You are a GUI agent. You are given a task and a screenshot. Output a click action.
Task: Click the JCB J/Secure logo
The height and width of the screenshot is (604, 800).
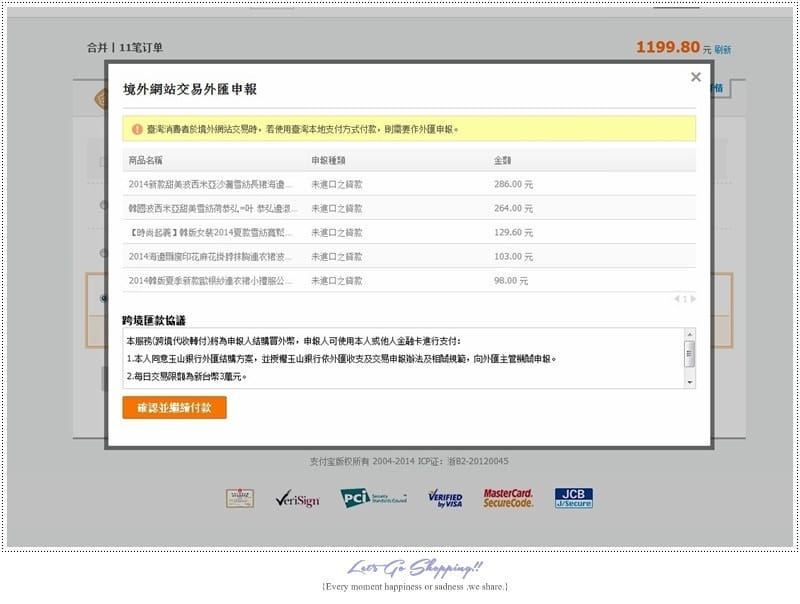pyautogui.click(x=573, y=498)
